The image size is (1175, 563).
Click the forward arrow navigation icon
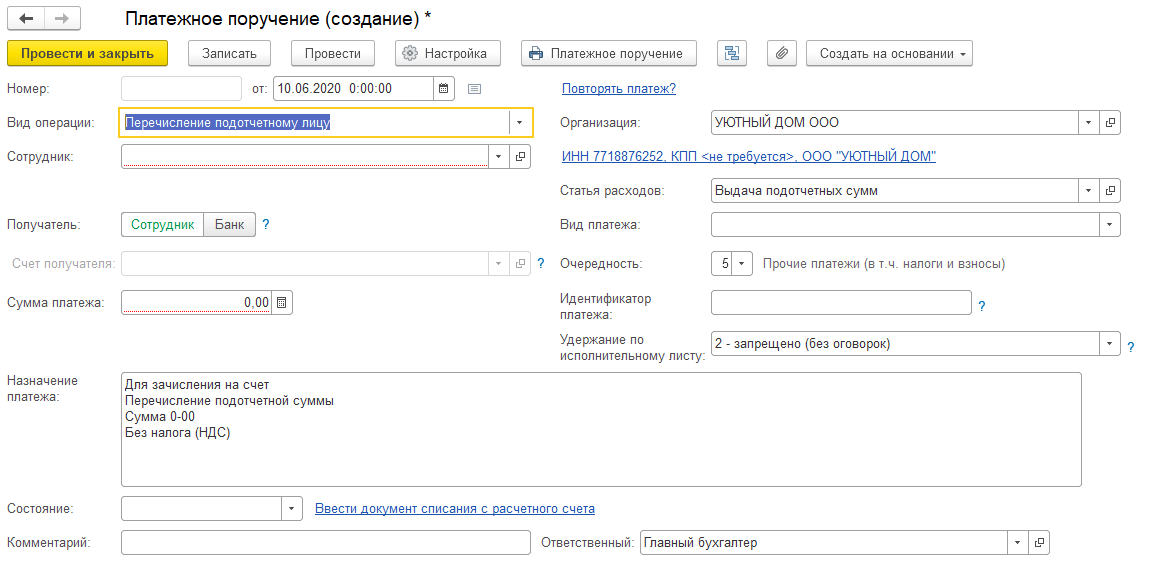point(62,16)
